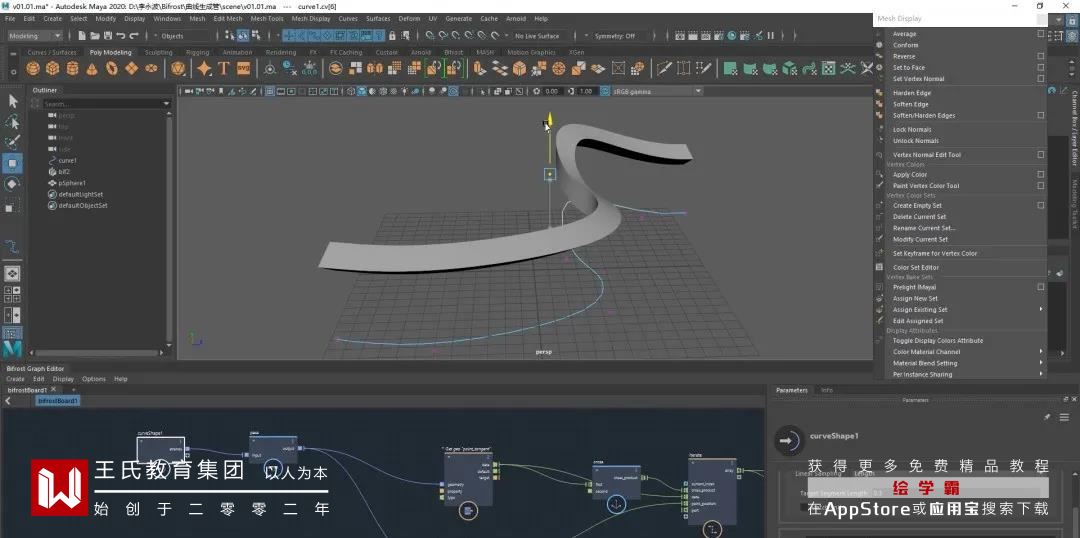1080x538 pixels.
Task: Create a polygon disc from the shelf
Action: [152, 68]
